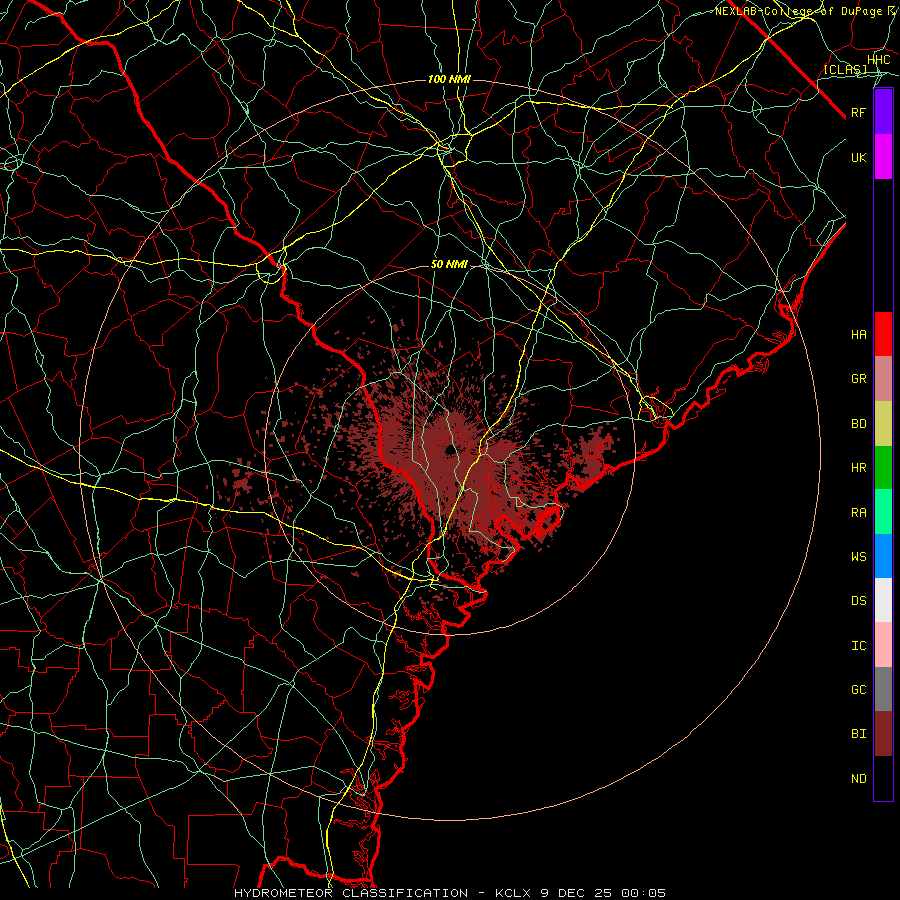Click the GC legend label

point(858,690)
